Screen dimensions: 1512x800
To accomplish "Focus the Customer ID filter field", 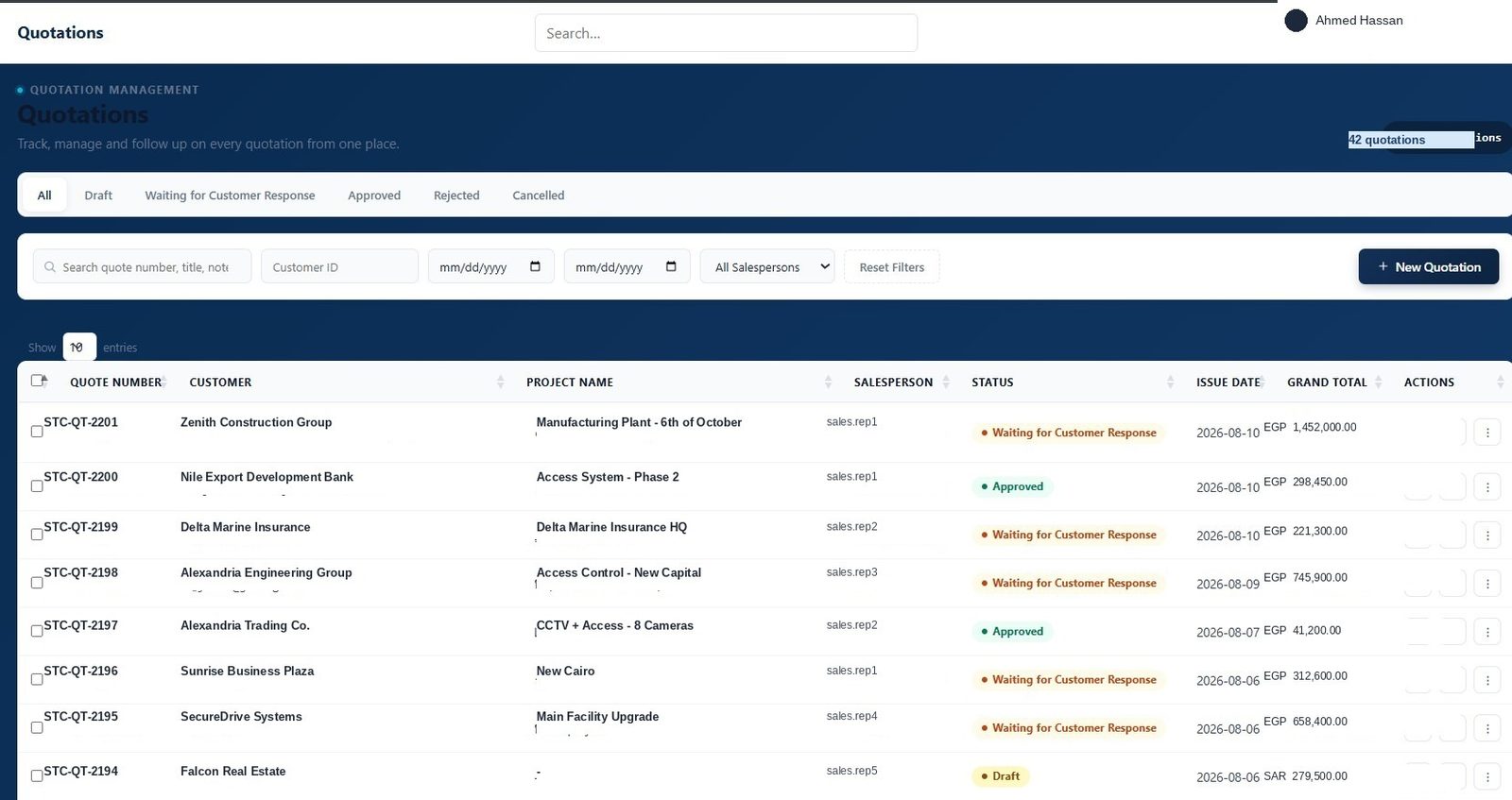I will (x=339, y=266).
